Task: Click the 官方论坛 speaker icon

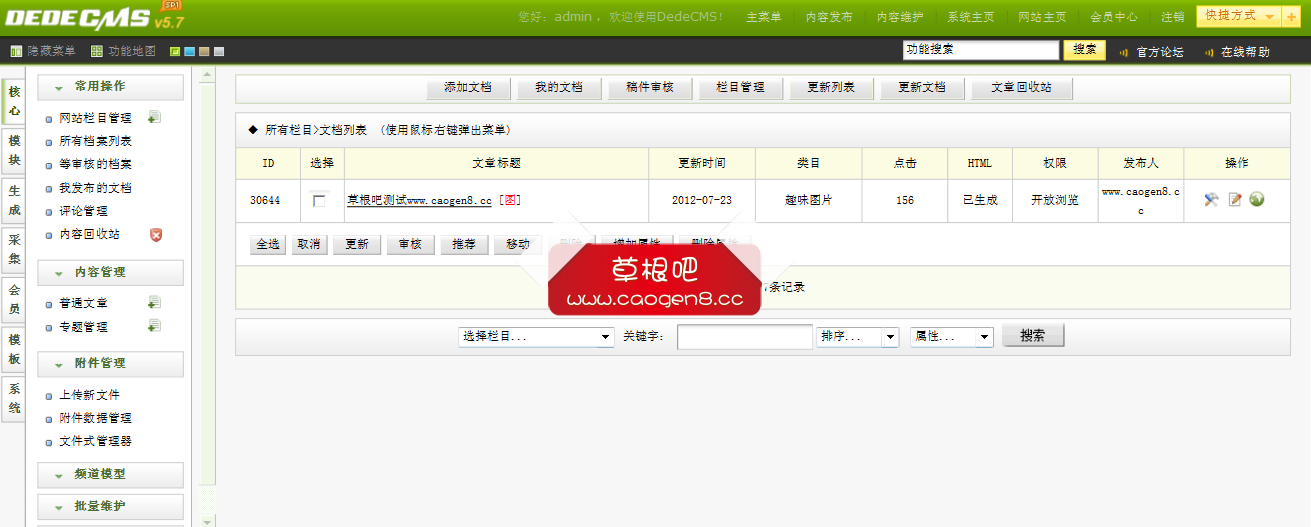Action: point(1124,52)
